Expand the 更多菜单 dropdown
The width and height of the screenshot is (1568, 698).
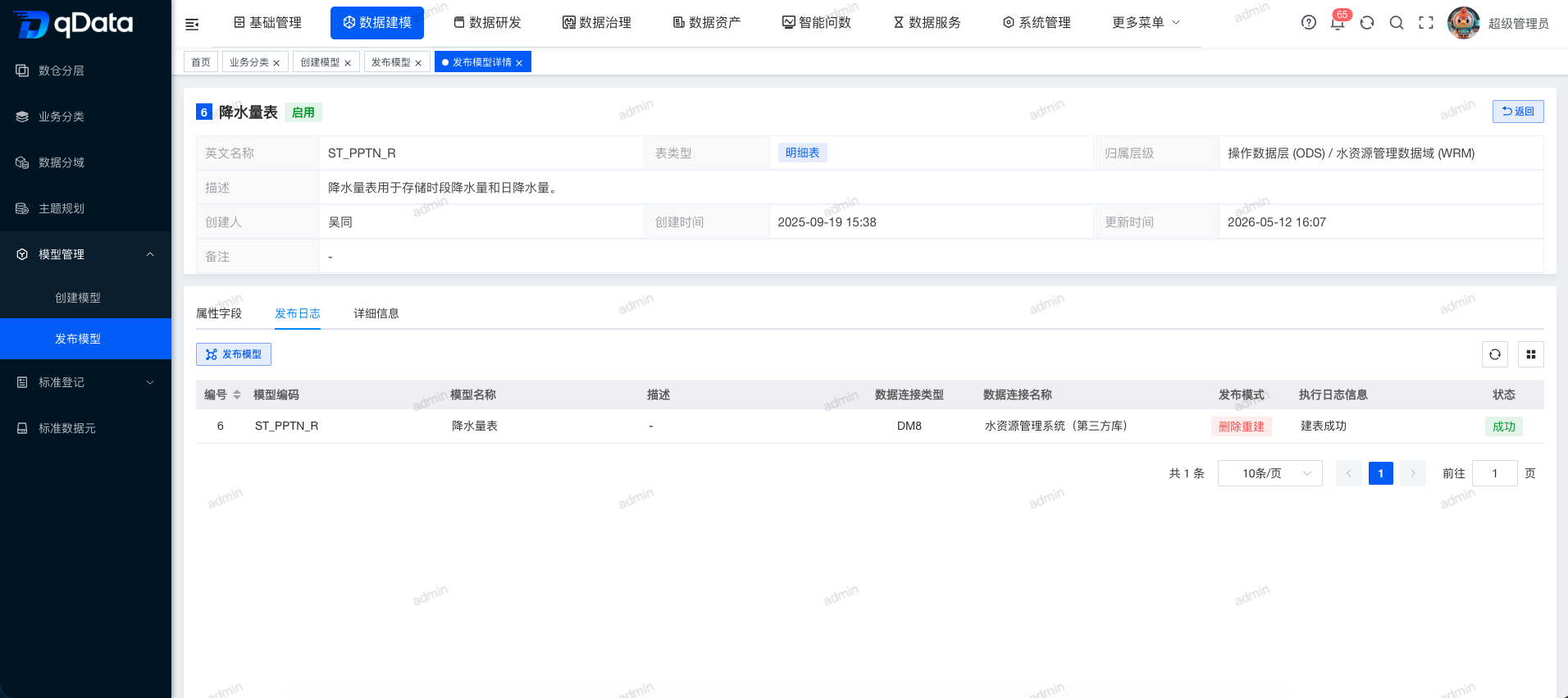pos(1146,23)
